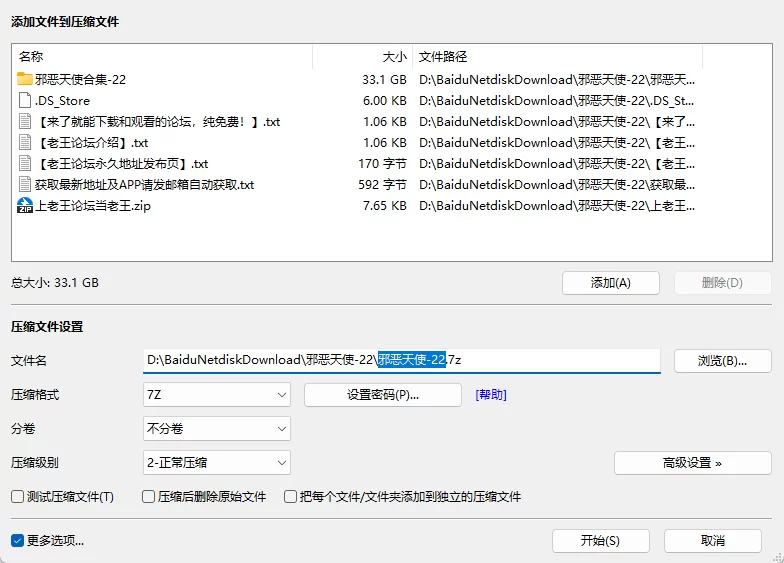Enable the 压缩后删除原始文件 checkbox
The image size is (784, 563).
point(148,496)
